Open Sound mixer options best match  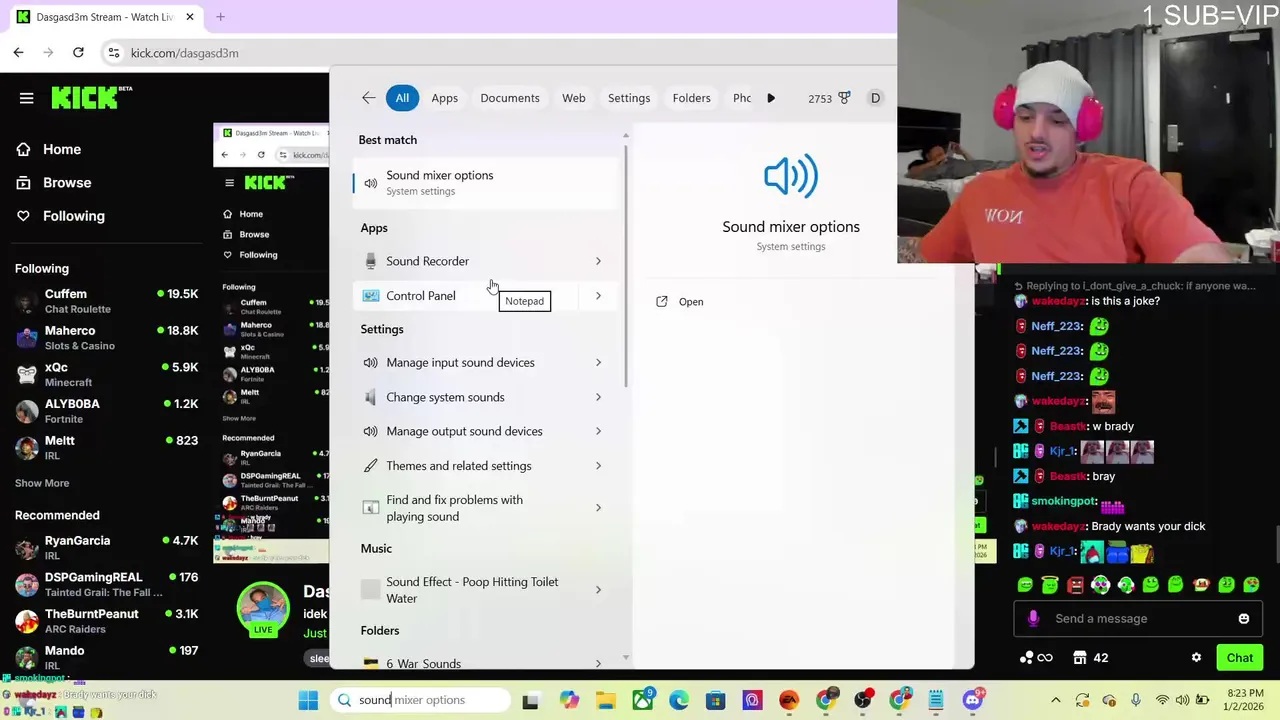486,182
